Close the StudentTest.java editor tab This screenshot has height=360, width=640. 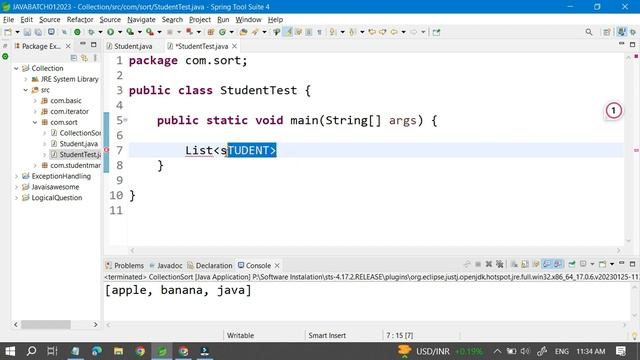(x=234, y=46)
